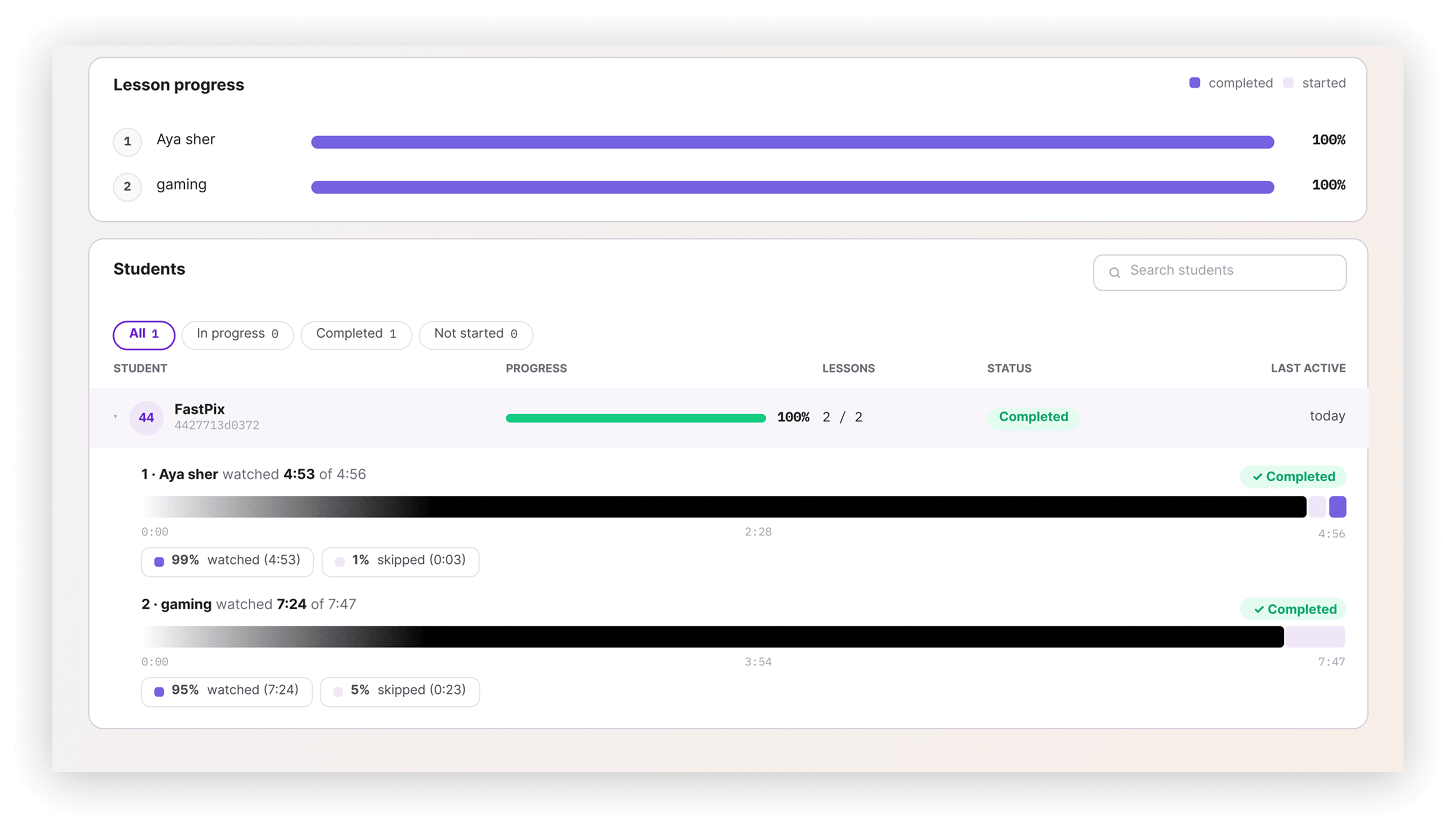The height and width of the screenshot is (831, 1456).
Task: Click lesson number 2 circle for gaming
Action: (127, 187)
